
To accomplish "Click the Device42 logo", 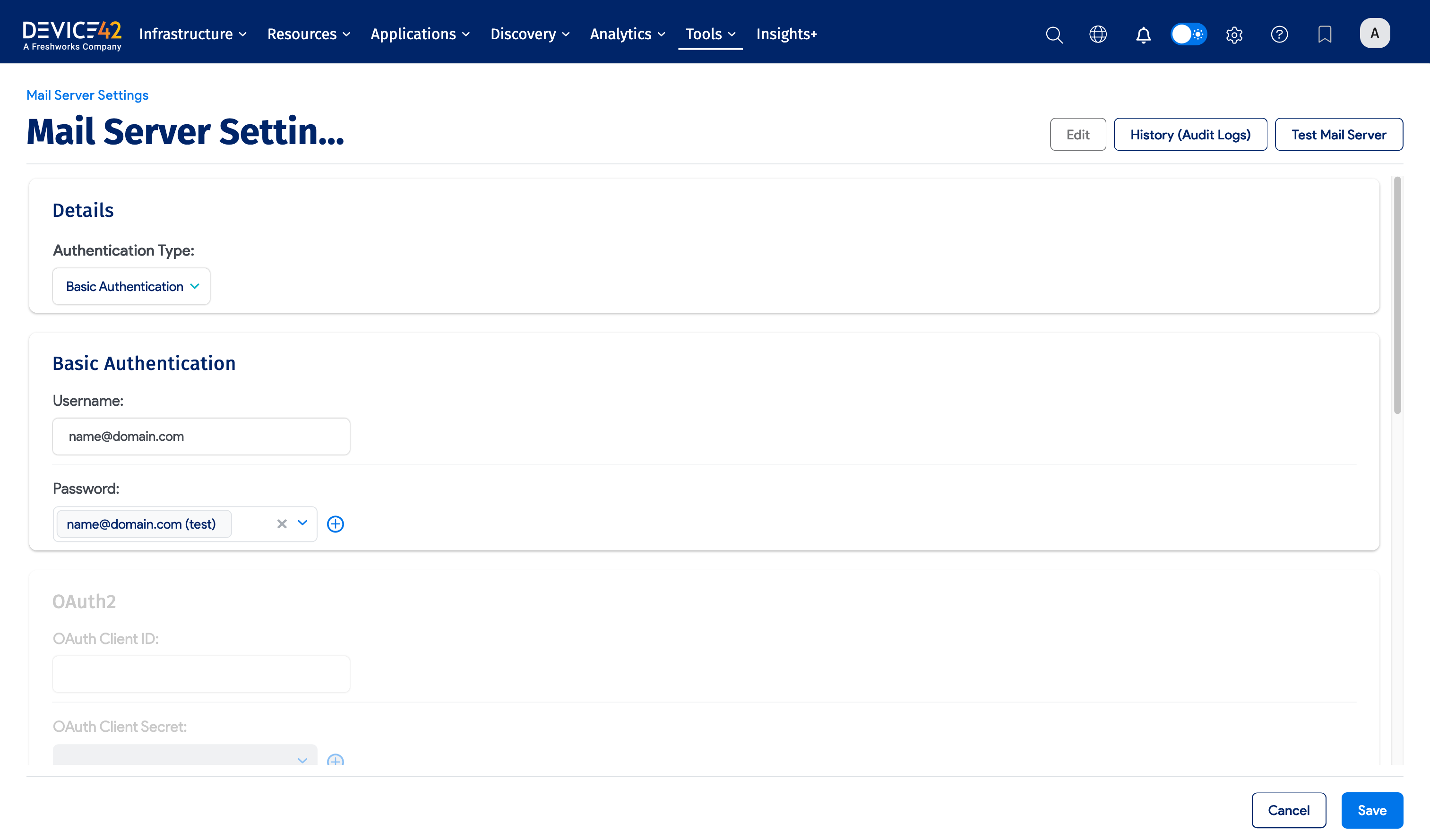I will pos(72,35).
